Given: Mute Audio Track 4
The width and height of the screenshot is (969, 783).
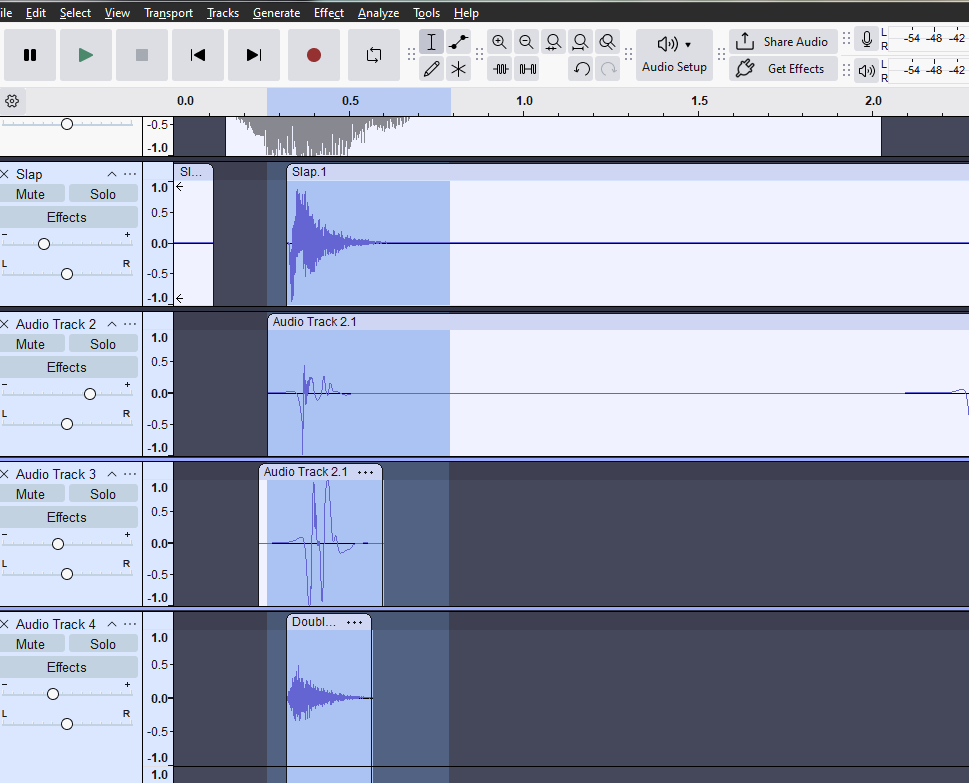Looking at the screenshot, I should point(31,644).
